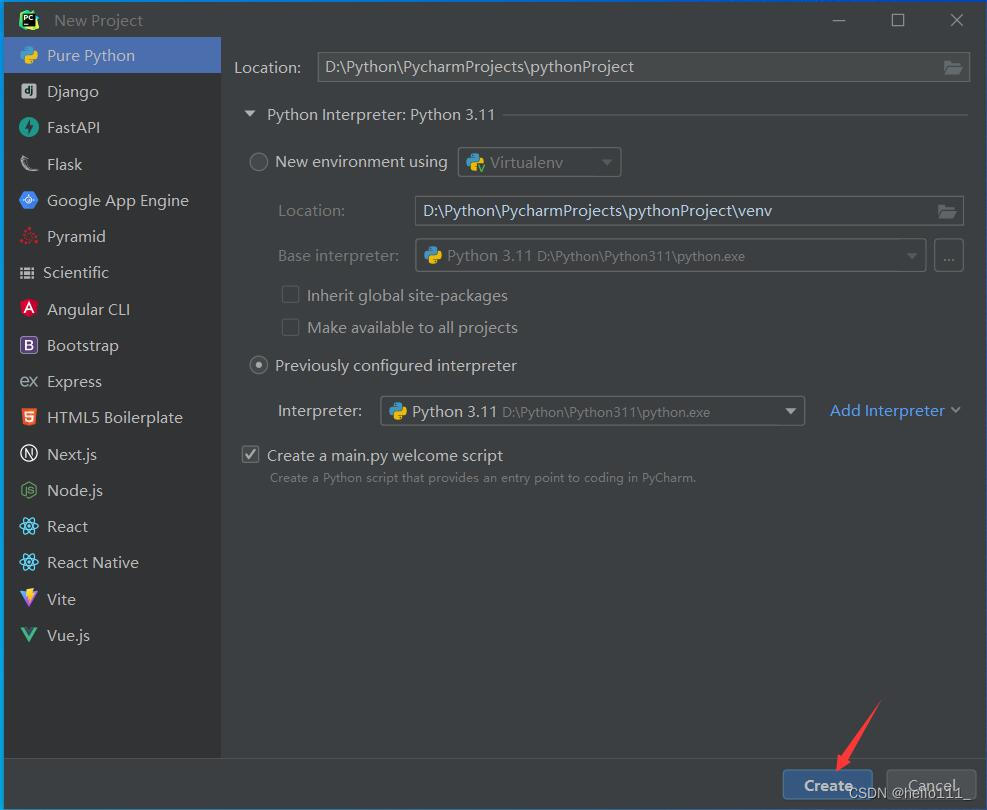The width and height of the screenshot is (987, 810).
Task: Select Scientific project type
Action: click(x=113, y=273)
